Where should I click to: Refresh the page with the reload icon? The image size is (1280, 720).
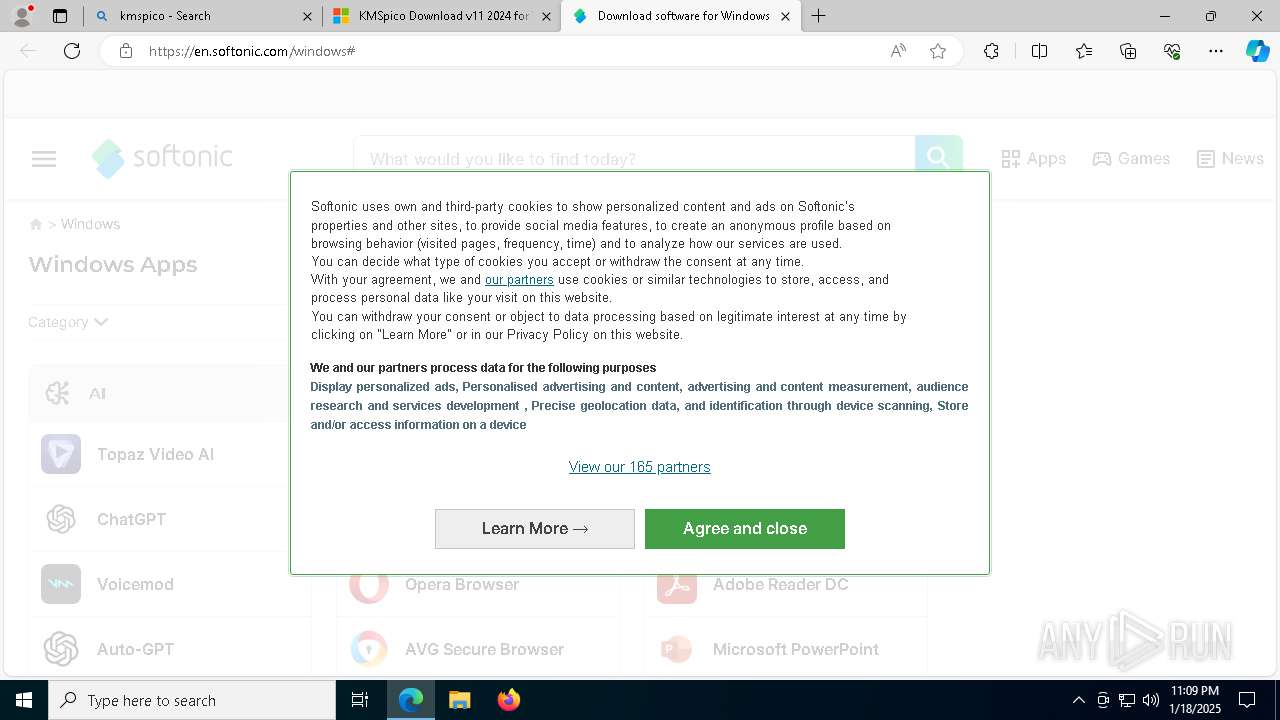[72, 51]
